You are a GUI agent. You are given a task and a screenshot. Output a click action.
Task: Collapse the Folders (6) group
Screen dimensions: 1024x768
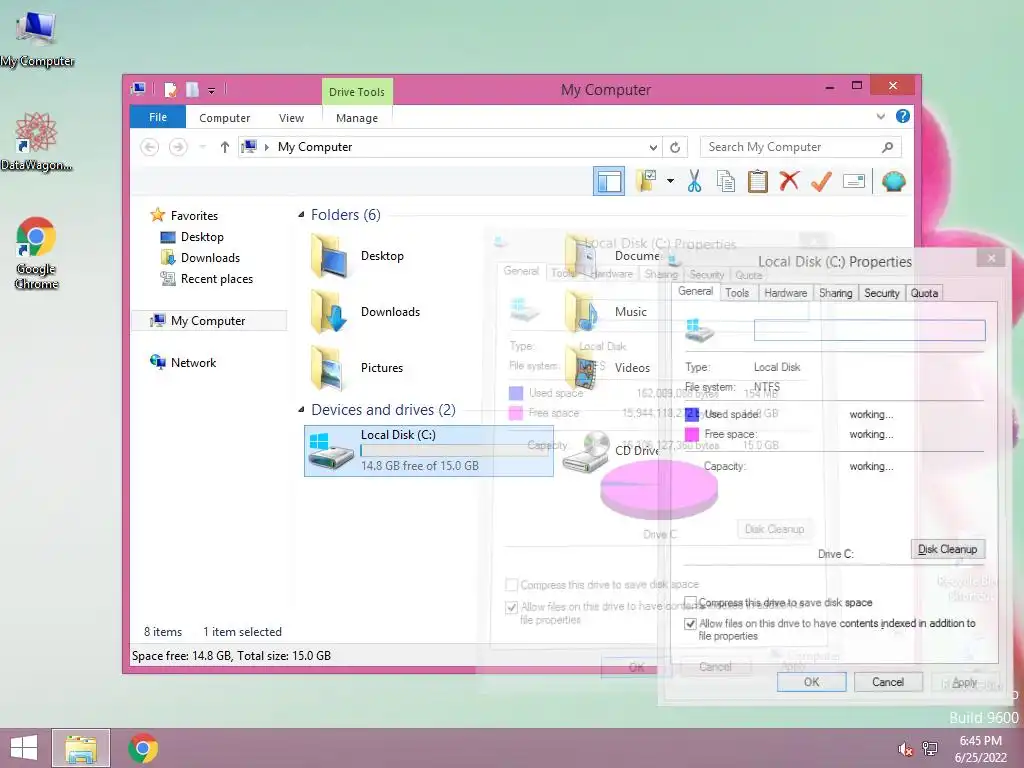tap(301, 215)
